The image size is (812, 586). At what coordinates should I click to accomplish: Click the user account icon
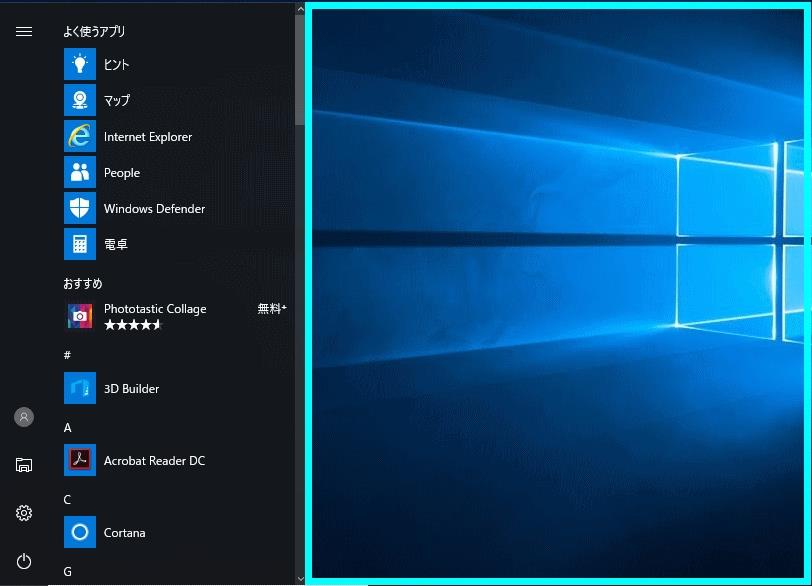pos(24,417)
